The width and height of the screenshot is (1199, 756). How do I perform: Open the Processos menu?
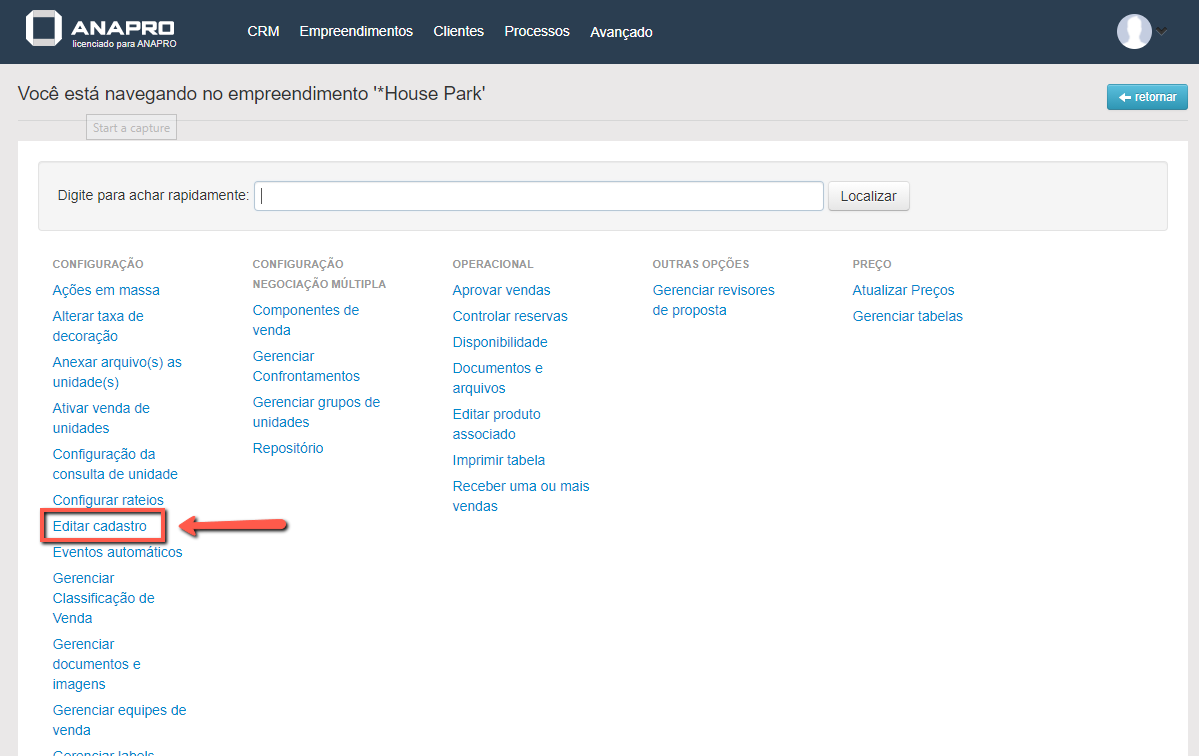coord(536,31)
